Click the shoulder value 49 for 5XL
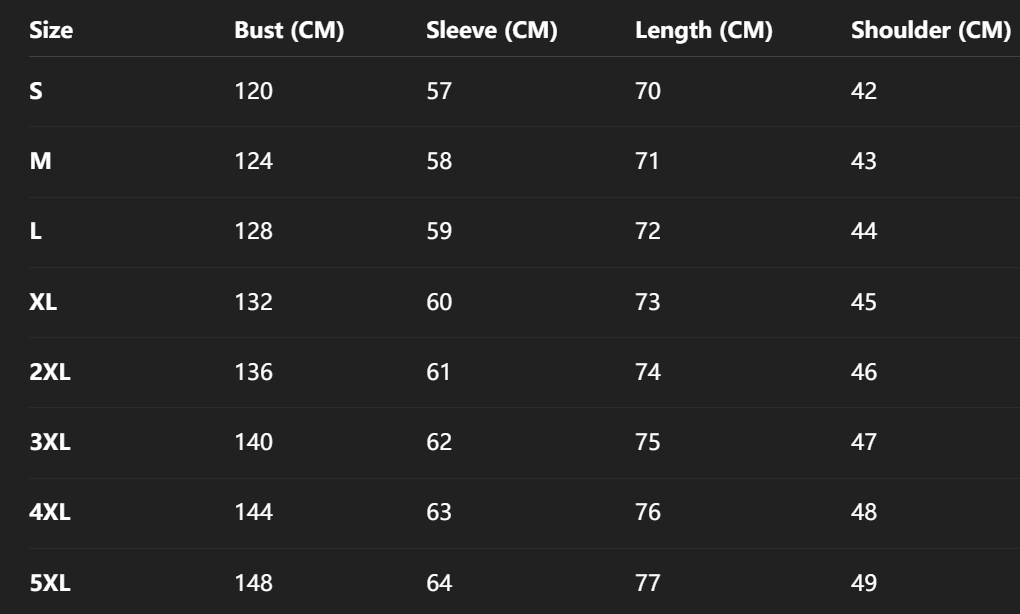This screenshot has width=1020, height=614. click(x=864, y=583)
